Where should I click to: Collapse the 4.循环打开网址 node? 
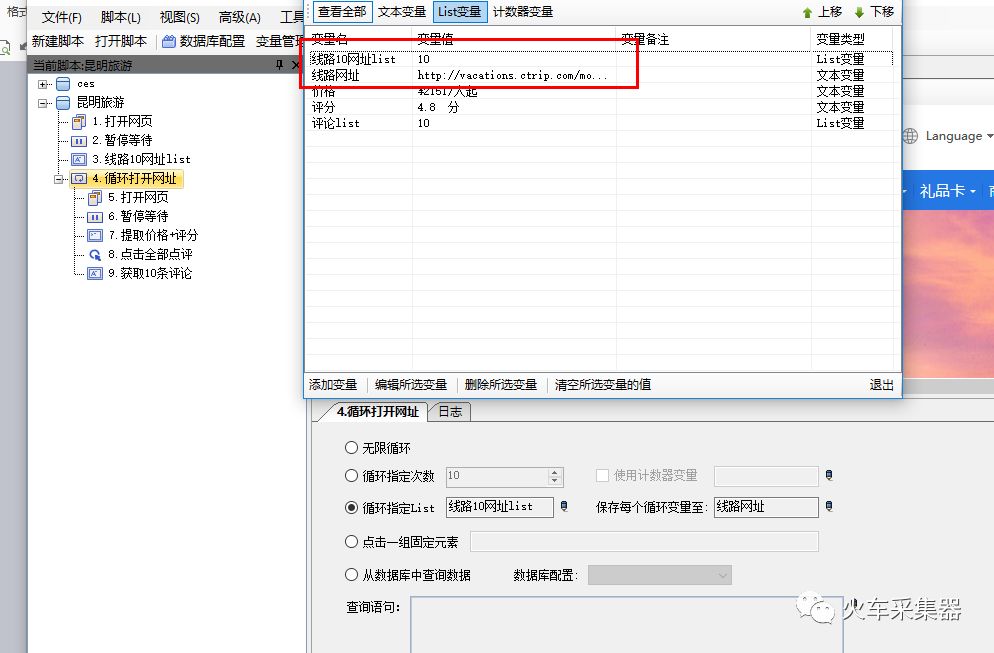coord(58,179)
